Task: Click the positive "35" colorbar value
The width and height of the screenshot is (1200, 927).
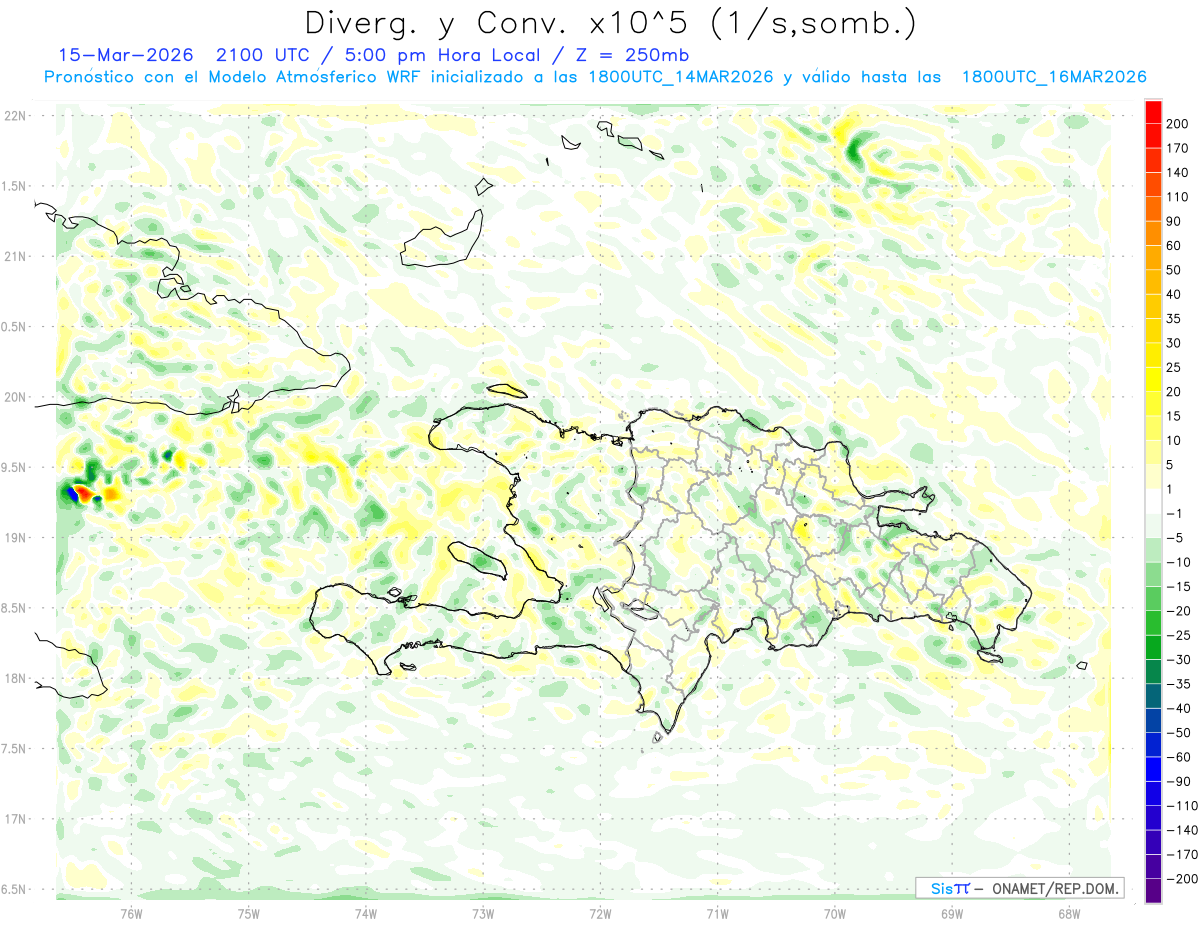Action: (x=1174, y=319)
